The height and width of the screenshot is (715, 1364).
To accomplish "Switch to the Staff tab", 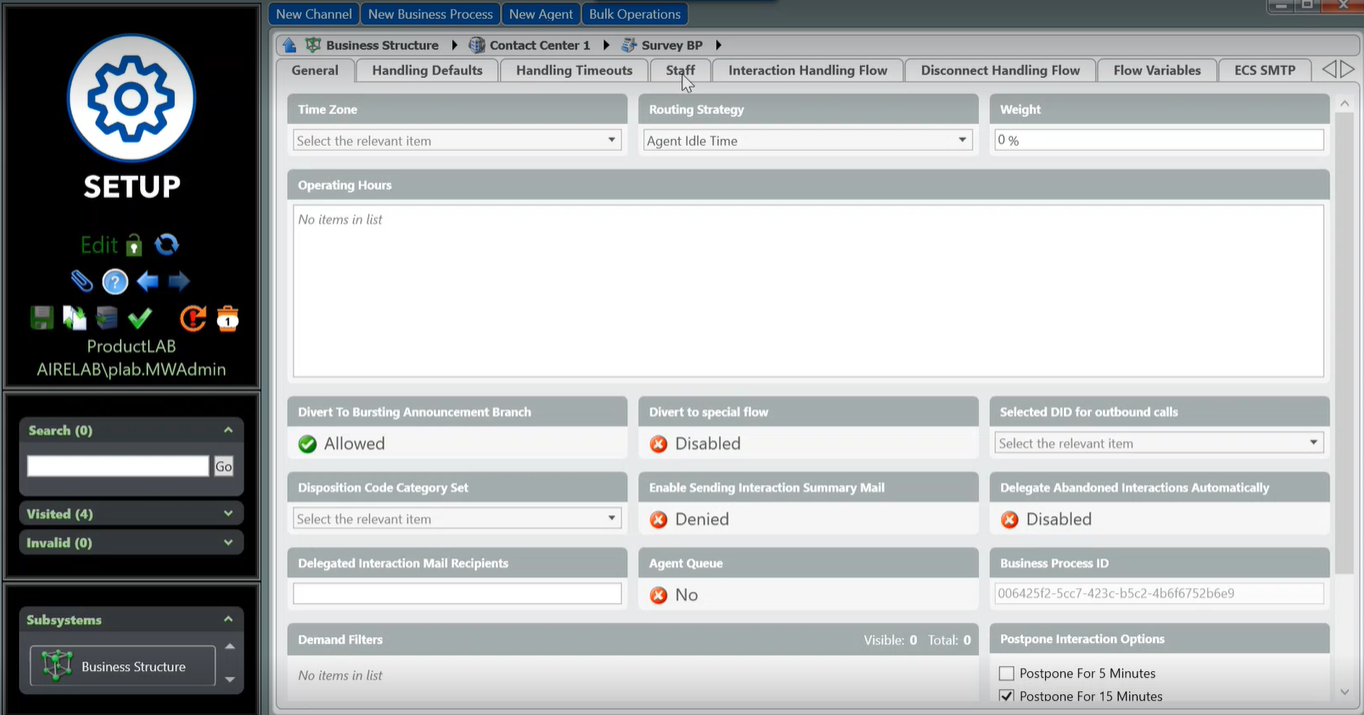I will pyautogui.click(x=680, y=70).
